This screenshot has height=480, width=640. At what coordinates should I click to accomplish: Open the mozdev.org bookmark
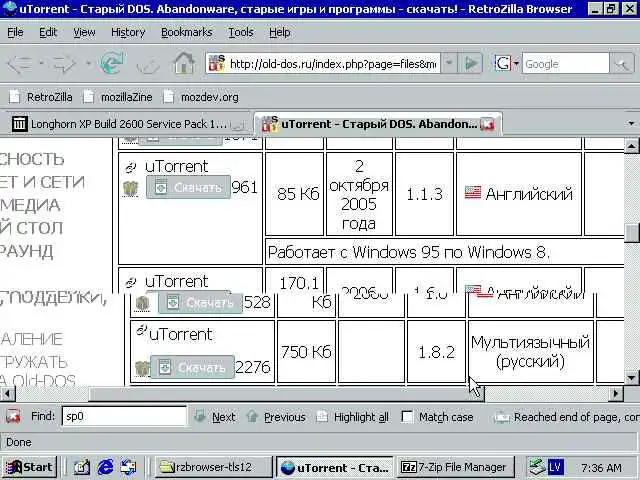click(201, 97)
